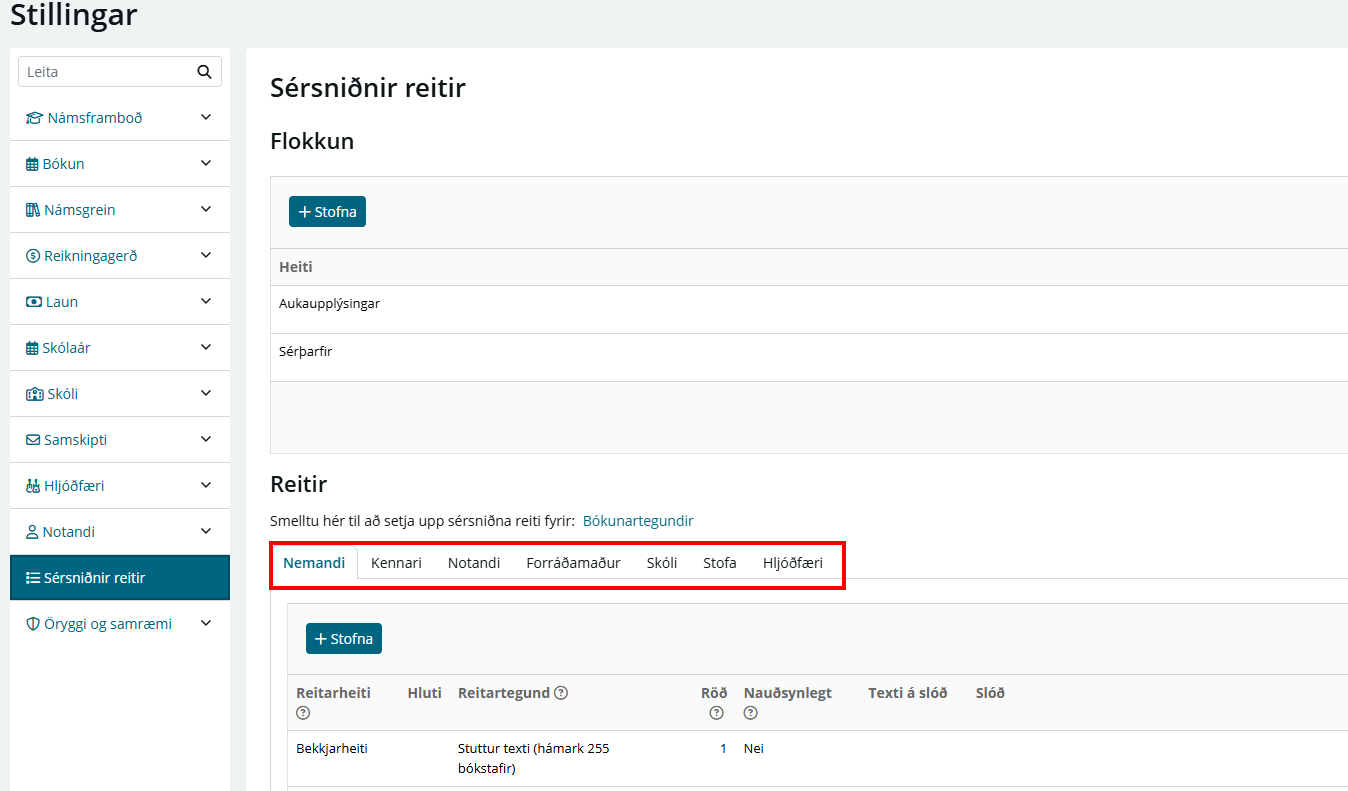
Task: Click Stofna button under Flokkun
Action: [327, 212]
